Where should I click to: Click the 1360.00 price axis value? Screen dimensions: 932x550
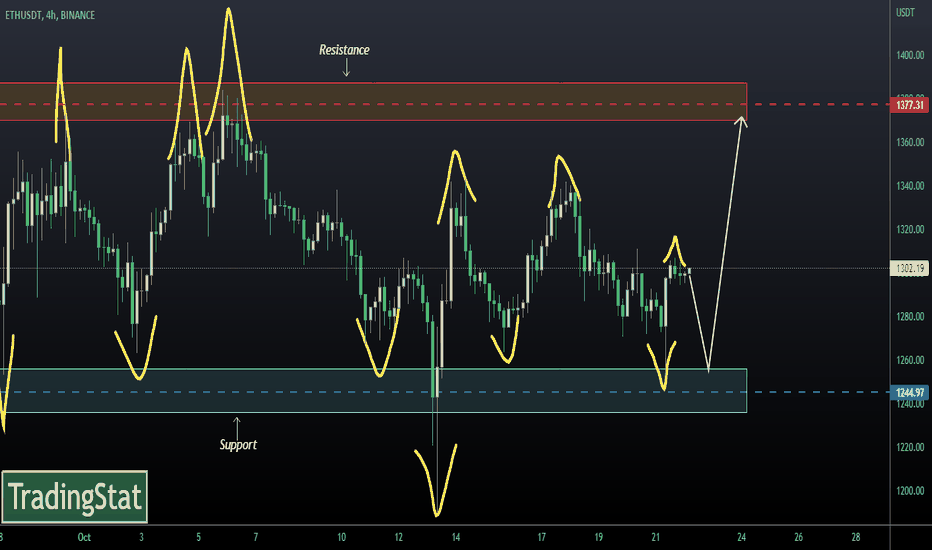[x=910, y=142]
